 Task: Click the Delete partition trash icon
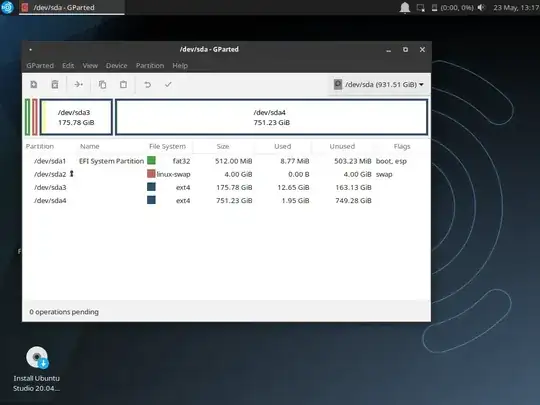55,84
